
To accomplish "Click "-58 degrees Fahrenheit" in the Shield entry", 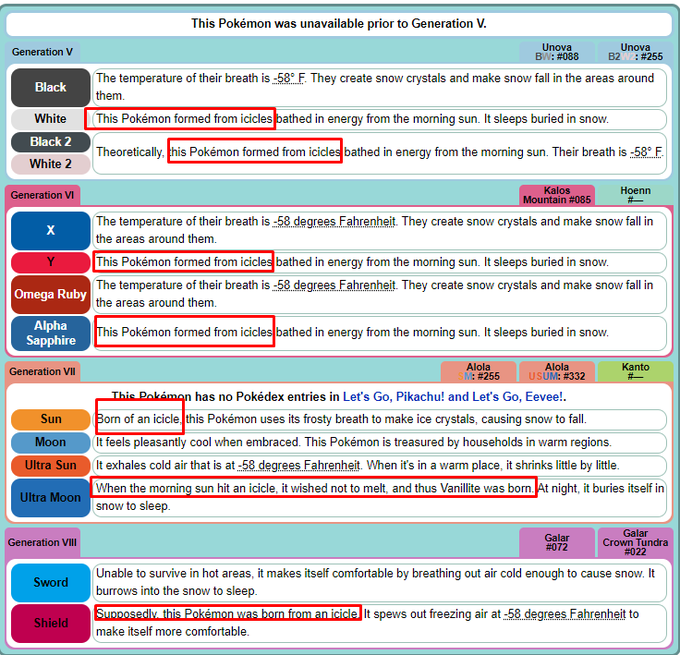I will coord(565,614).
